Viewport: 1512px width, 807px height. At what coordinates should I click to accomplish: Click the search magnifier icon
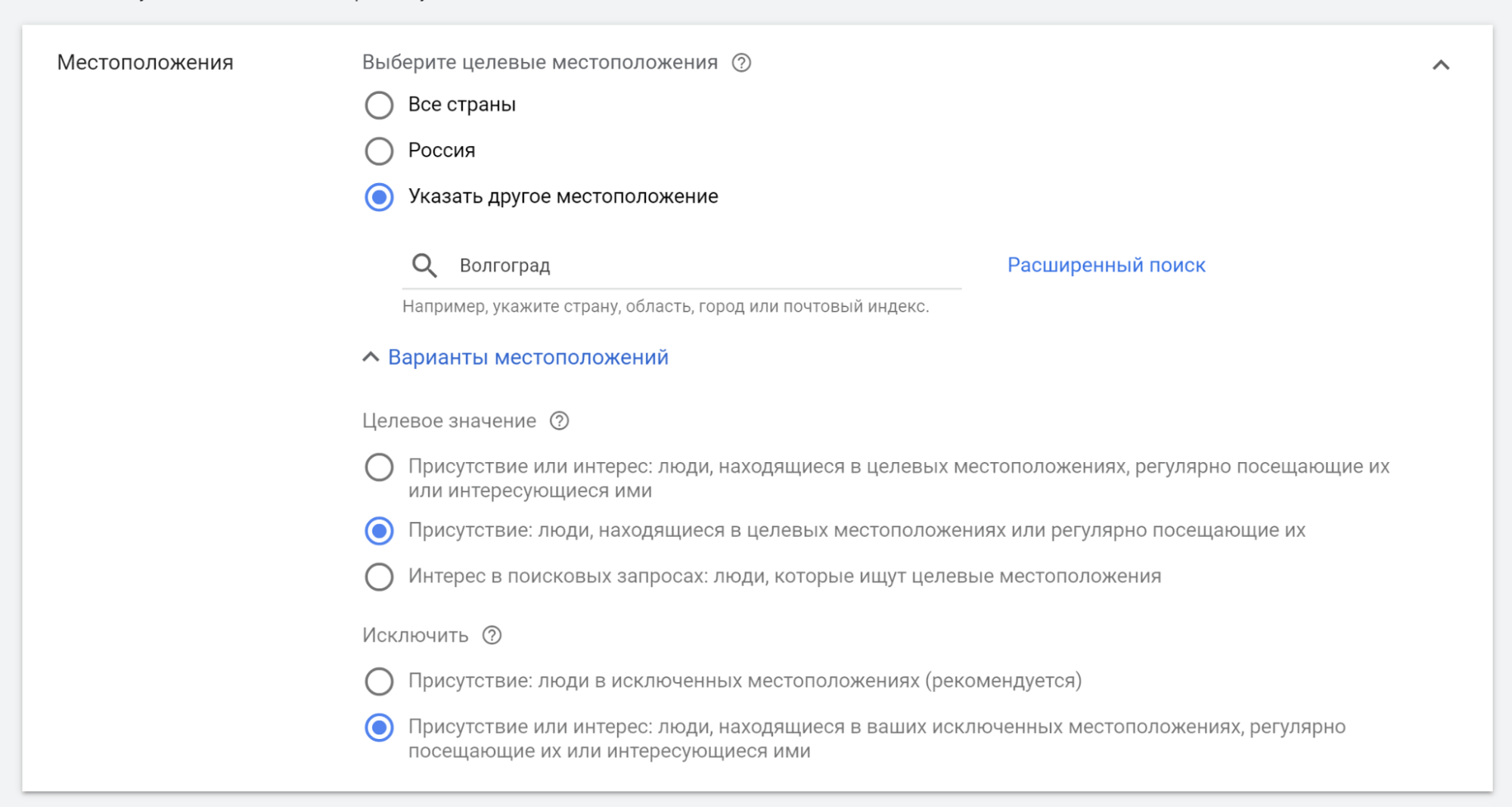[x=424, y=265]
